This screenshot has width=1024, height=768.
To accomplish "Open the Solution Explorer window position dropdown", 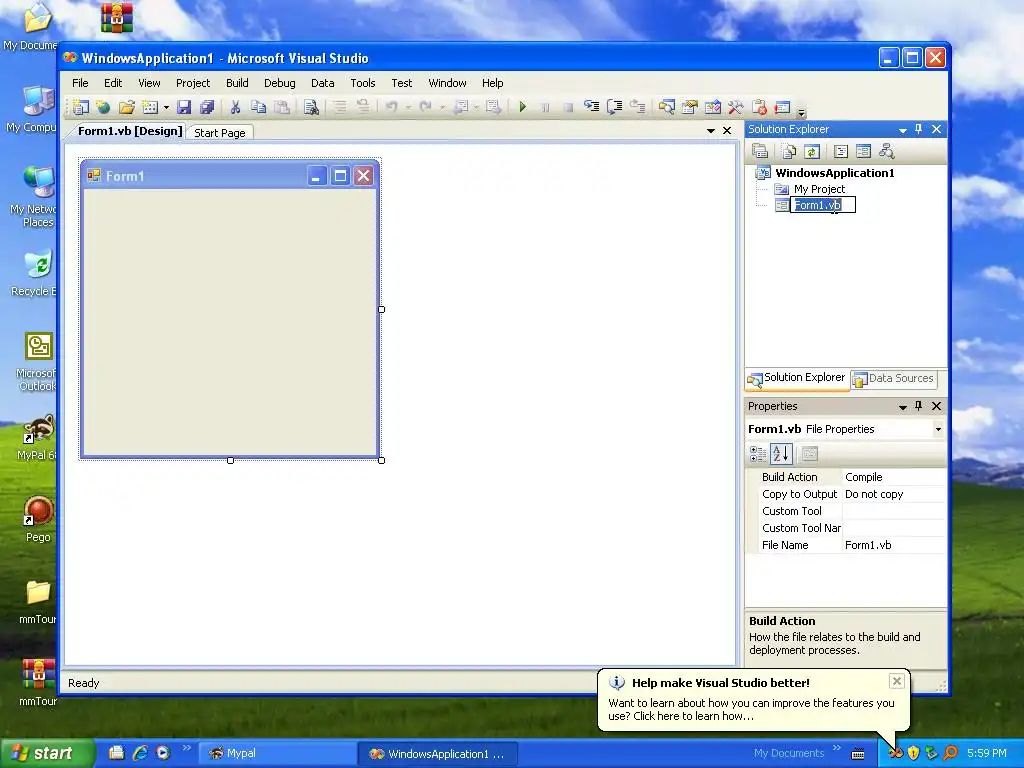I will (903, 130).
